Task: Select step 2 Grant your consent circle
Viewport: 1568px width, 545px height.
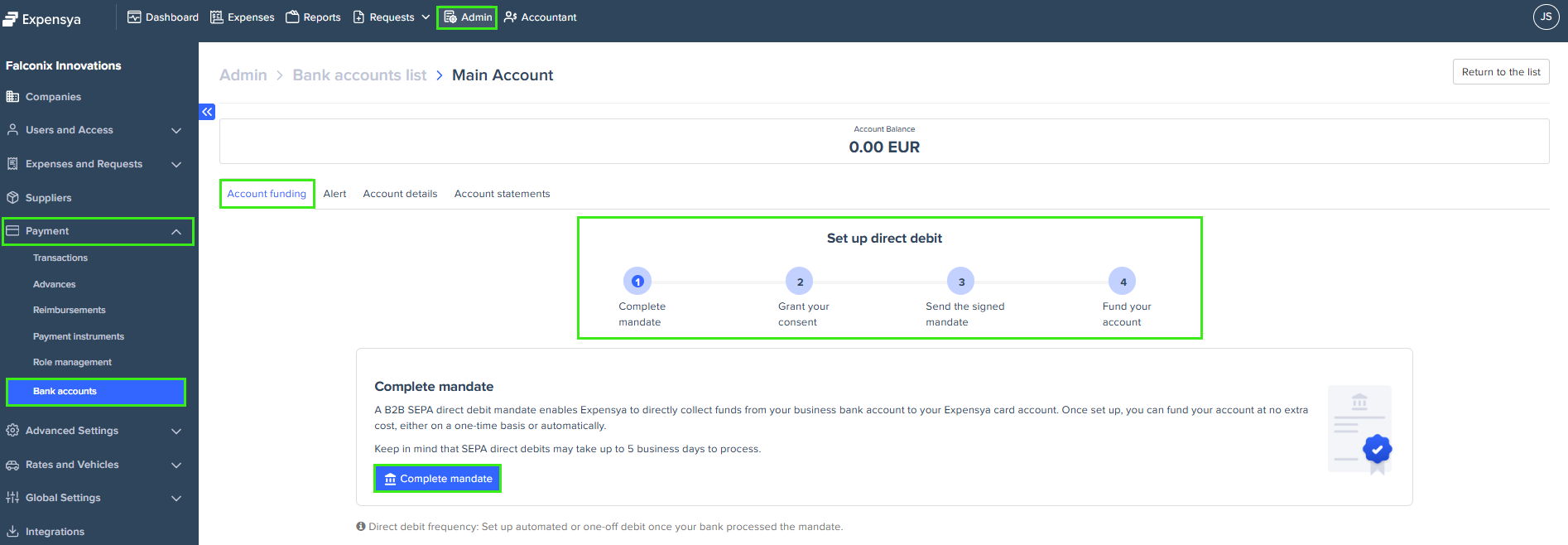Action: click(x=800, y=282)
